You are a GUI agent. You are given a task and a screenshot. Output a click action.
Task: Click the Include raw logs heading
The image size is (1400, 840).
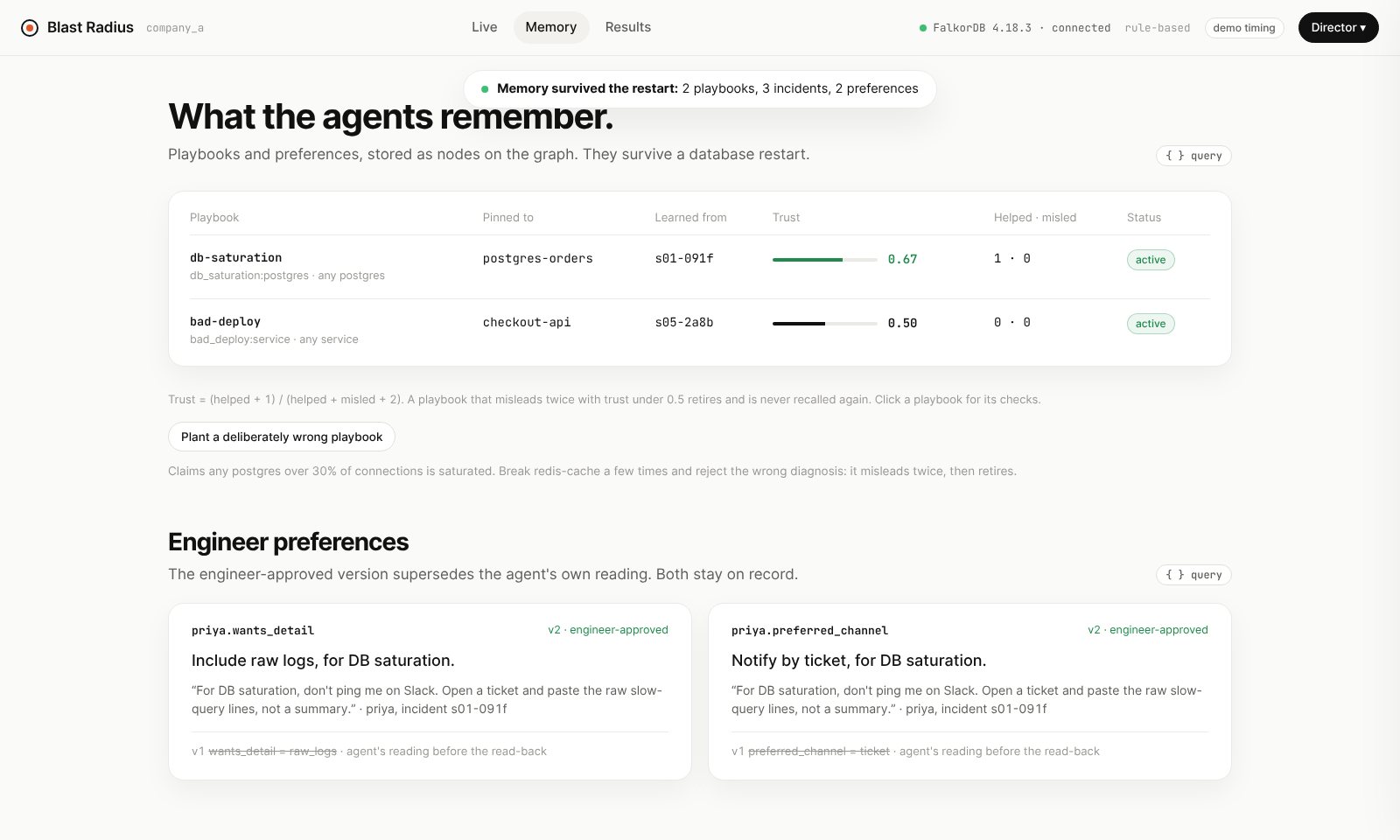(323, 661)
